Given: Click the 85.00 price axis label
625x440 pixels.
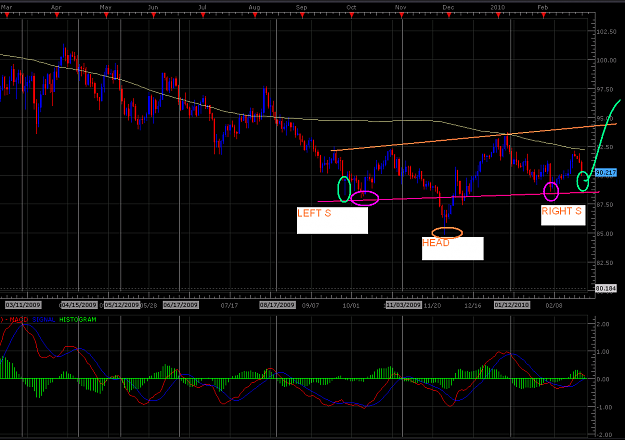Looking at the screenshot, I should (x=606, y=234).
